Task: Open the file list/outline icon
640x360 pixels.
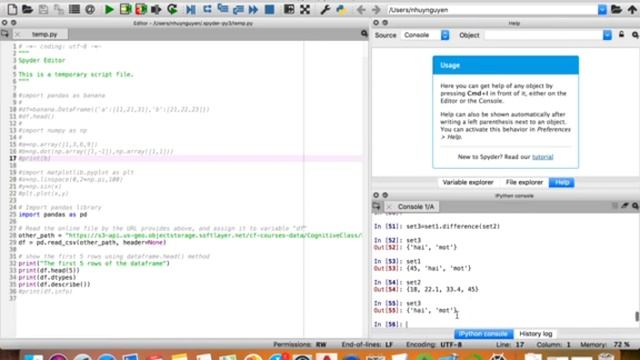Action: click(x=74, y=9)
